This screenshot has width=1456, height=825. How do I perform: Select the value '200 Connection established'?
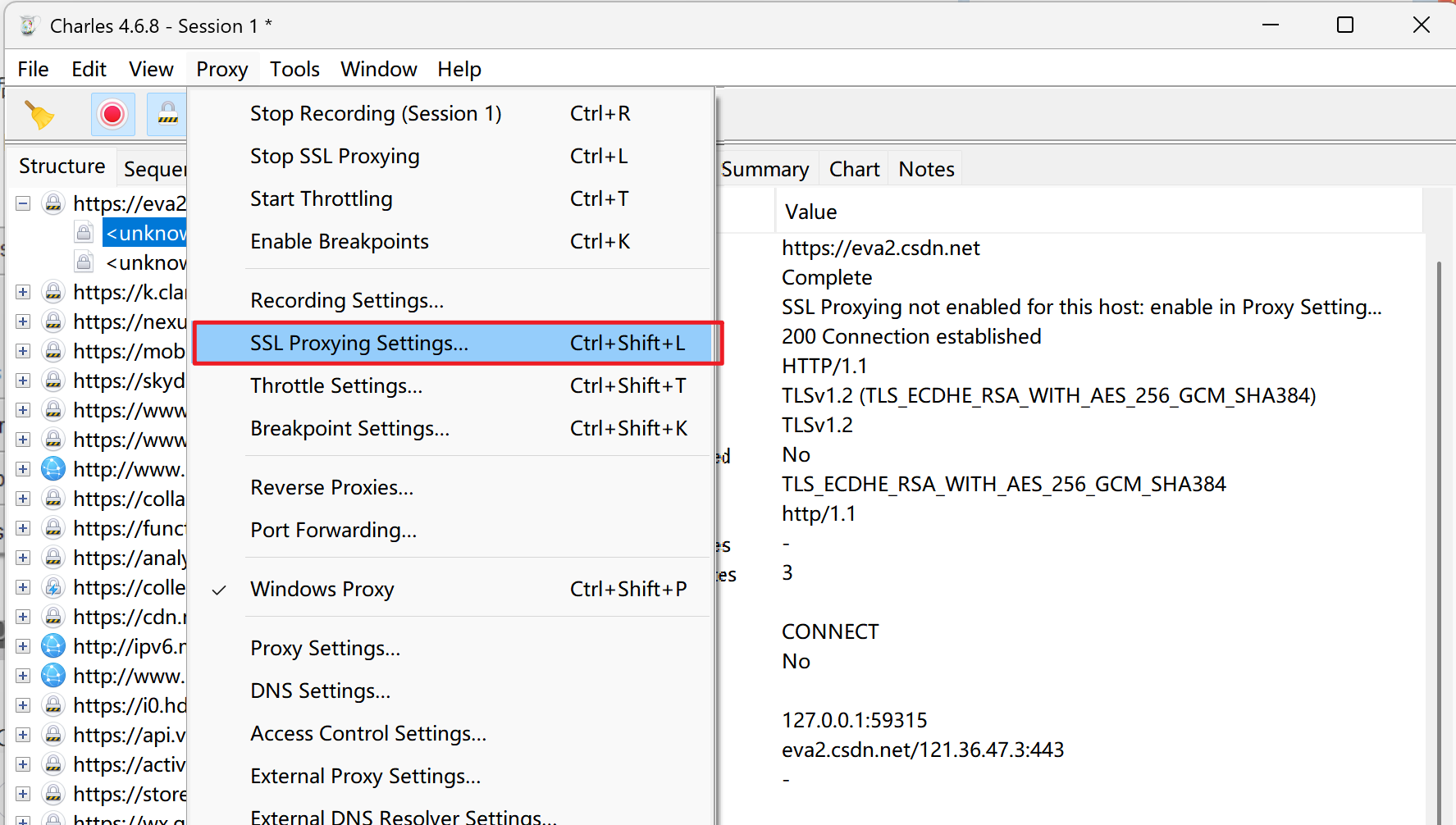point(911,336)
